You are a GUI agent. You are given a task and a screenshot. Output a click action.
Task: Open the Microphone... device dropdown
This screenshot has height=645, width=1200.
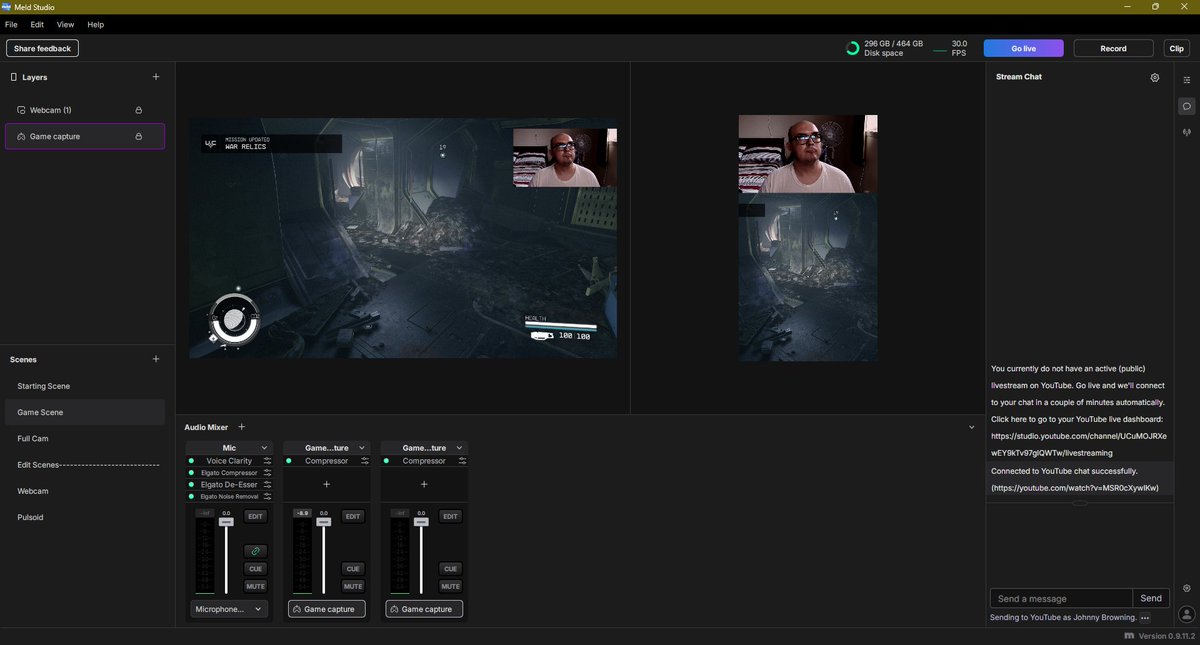click(229, 609)
